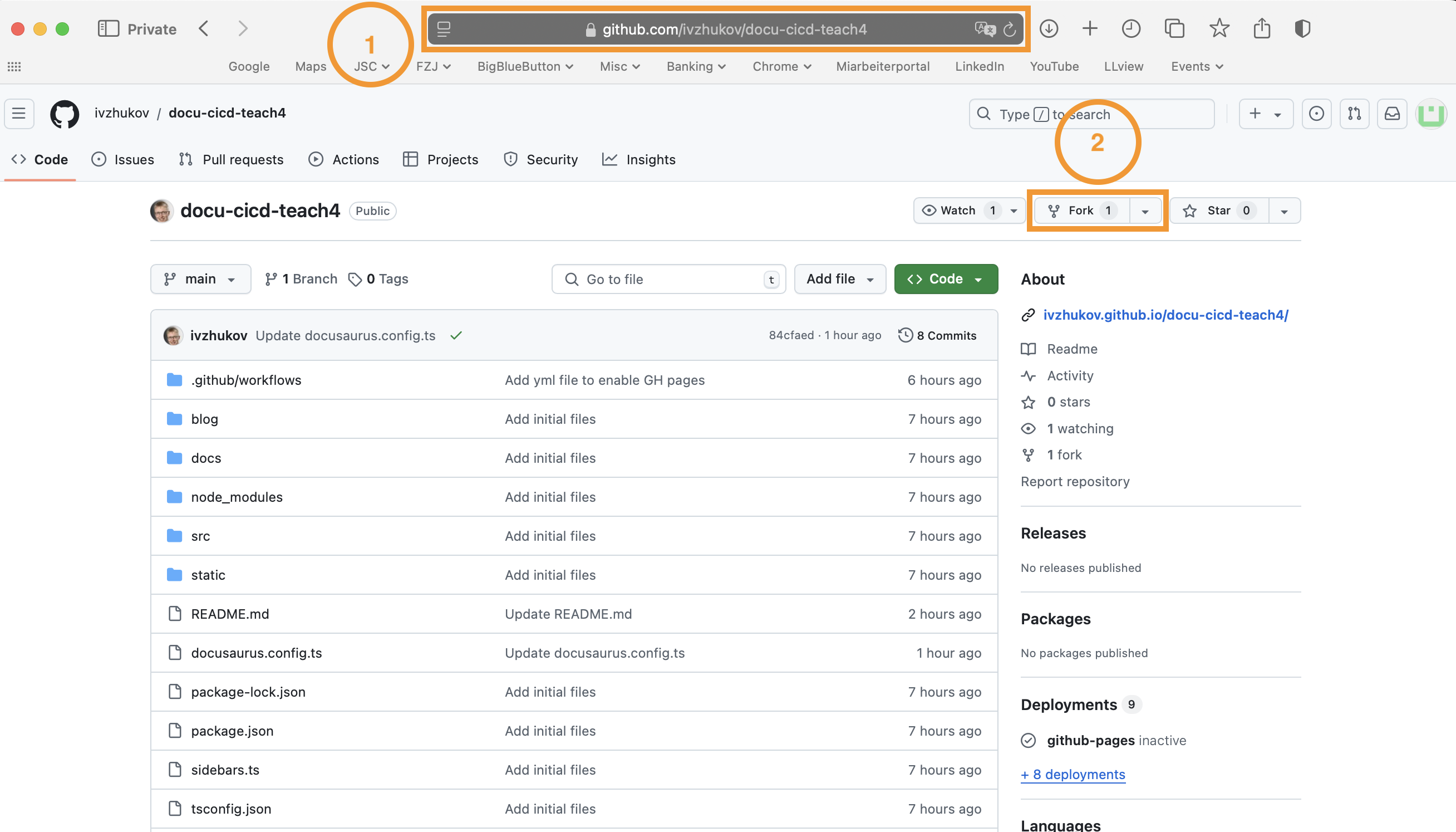Screen dimensions: 1456x832
Task: Click the GitHub Octocat logo
Action: [65, 114]
